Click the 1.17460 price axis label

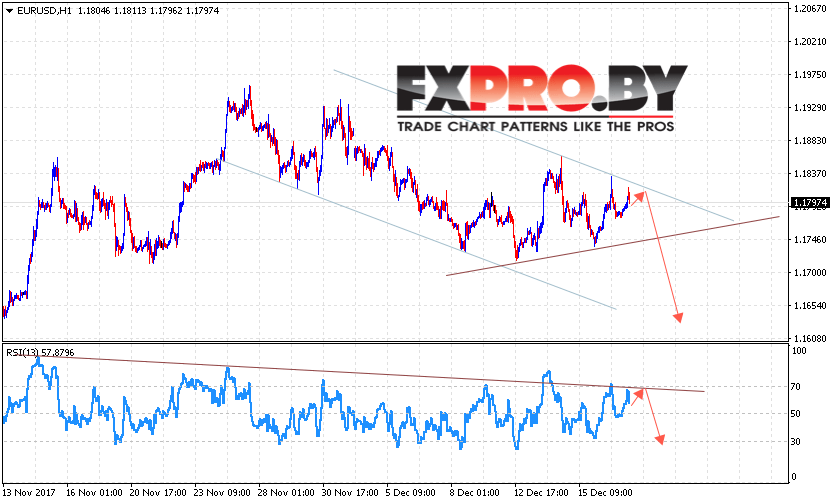810,240
